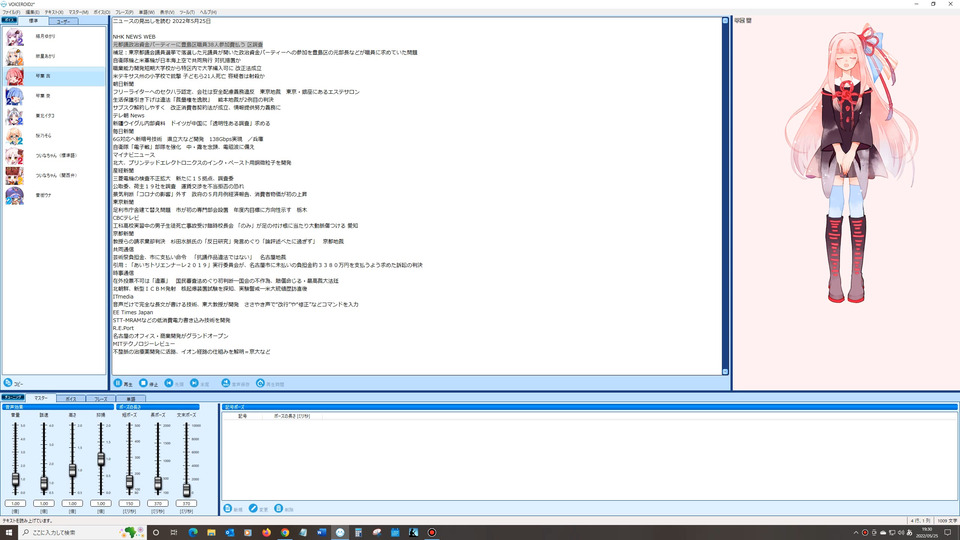Open Google Chrome from the taskbar
Image resolution: width=960 pixels, height=540 pixels.
285,533
